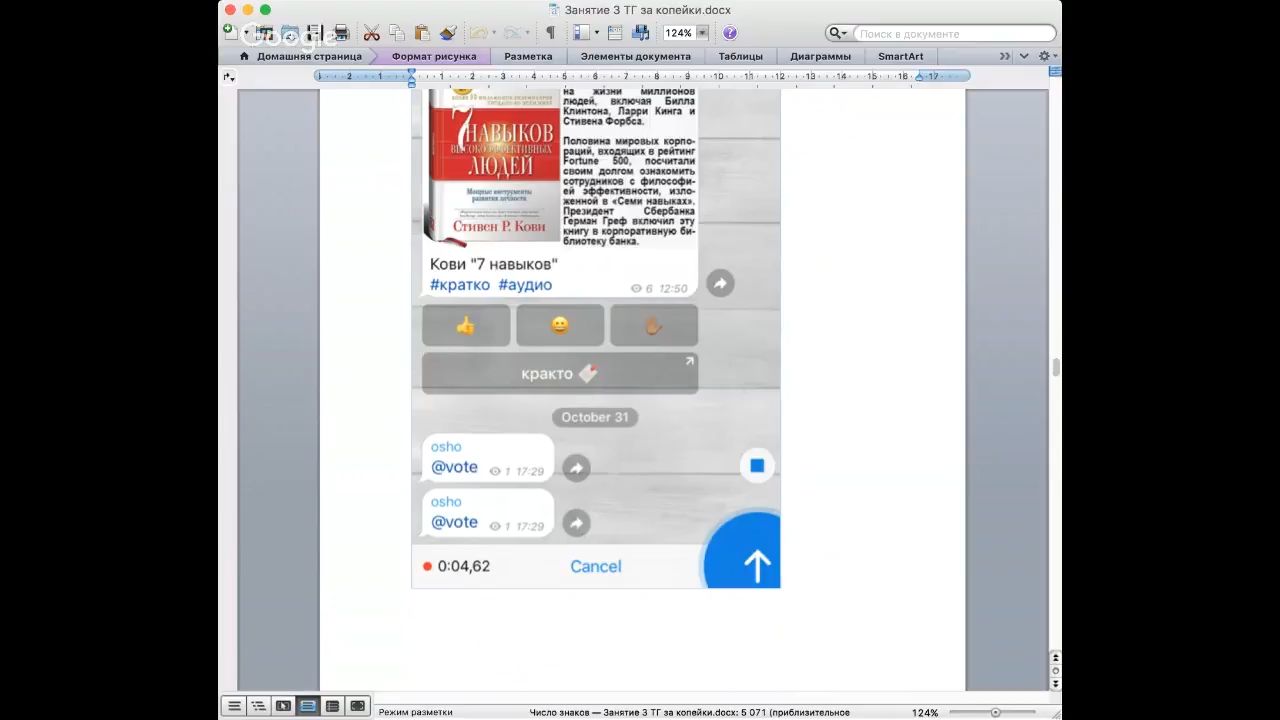
Task: Click the zoom slider in status bar
Action: (995, 712)
